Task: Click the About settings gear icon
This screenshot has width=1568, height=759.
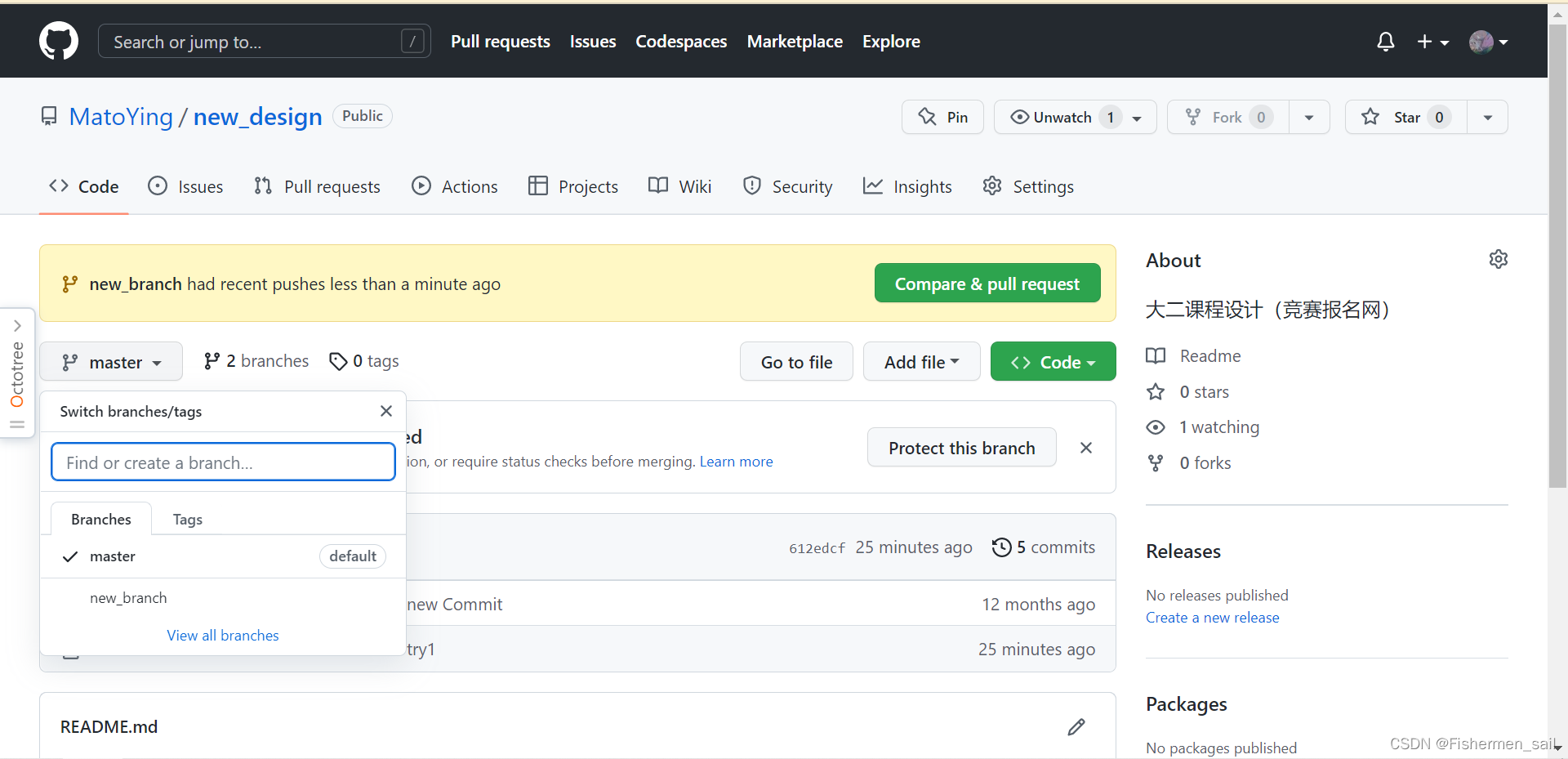Action: [x=1498, y=260]
